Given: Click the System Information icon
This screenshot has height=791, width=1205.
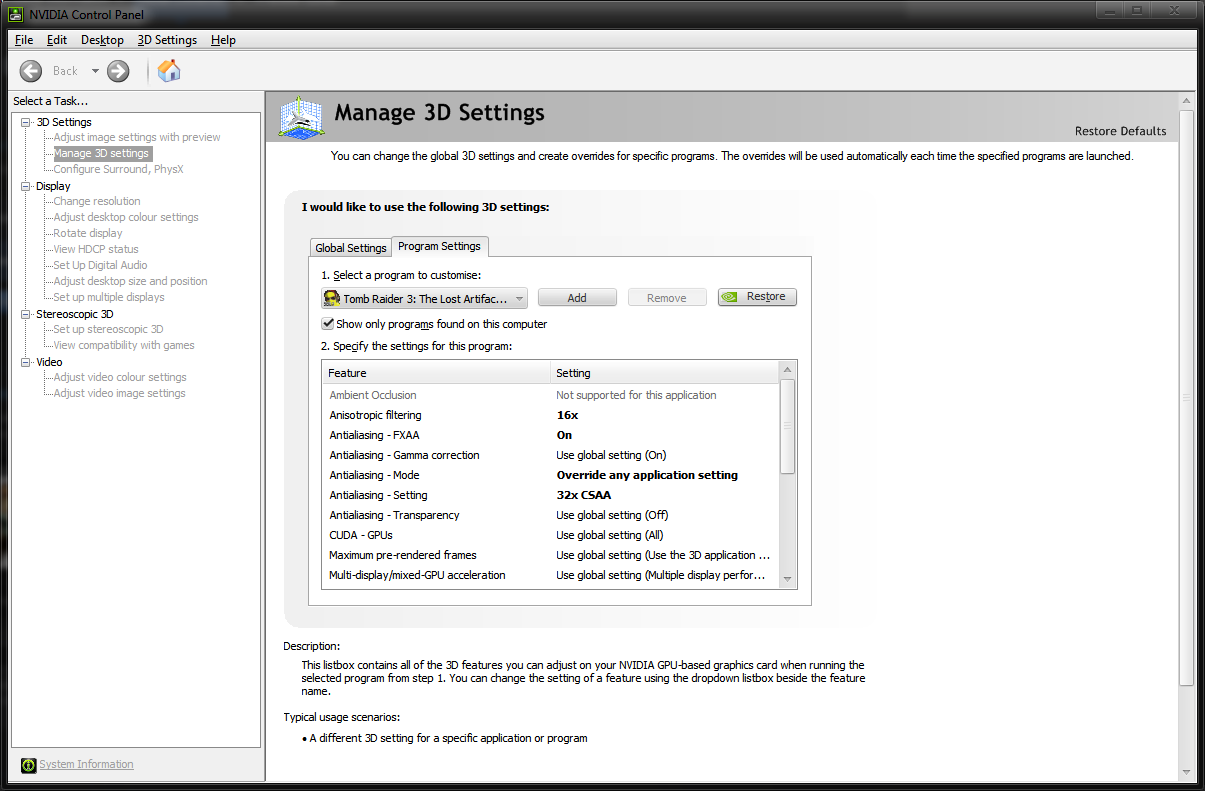Looking at the screenshot, I should point(28,765).
